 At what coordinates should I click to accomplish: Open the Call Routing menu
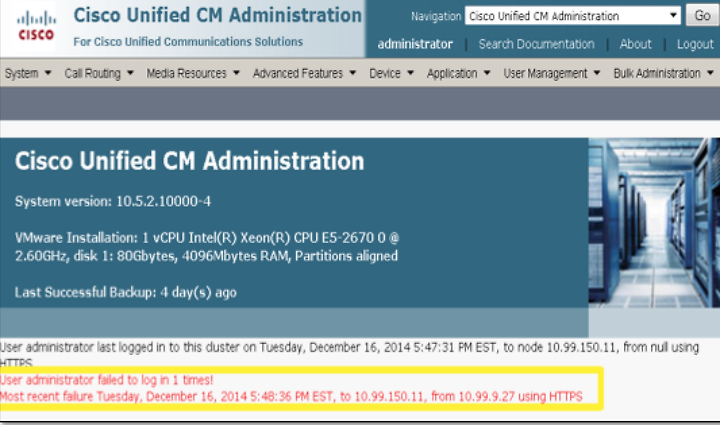click(99, 73)
